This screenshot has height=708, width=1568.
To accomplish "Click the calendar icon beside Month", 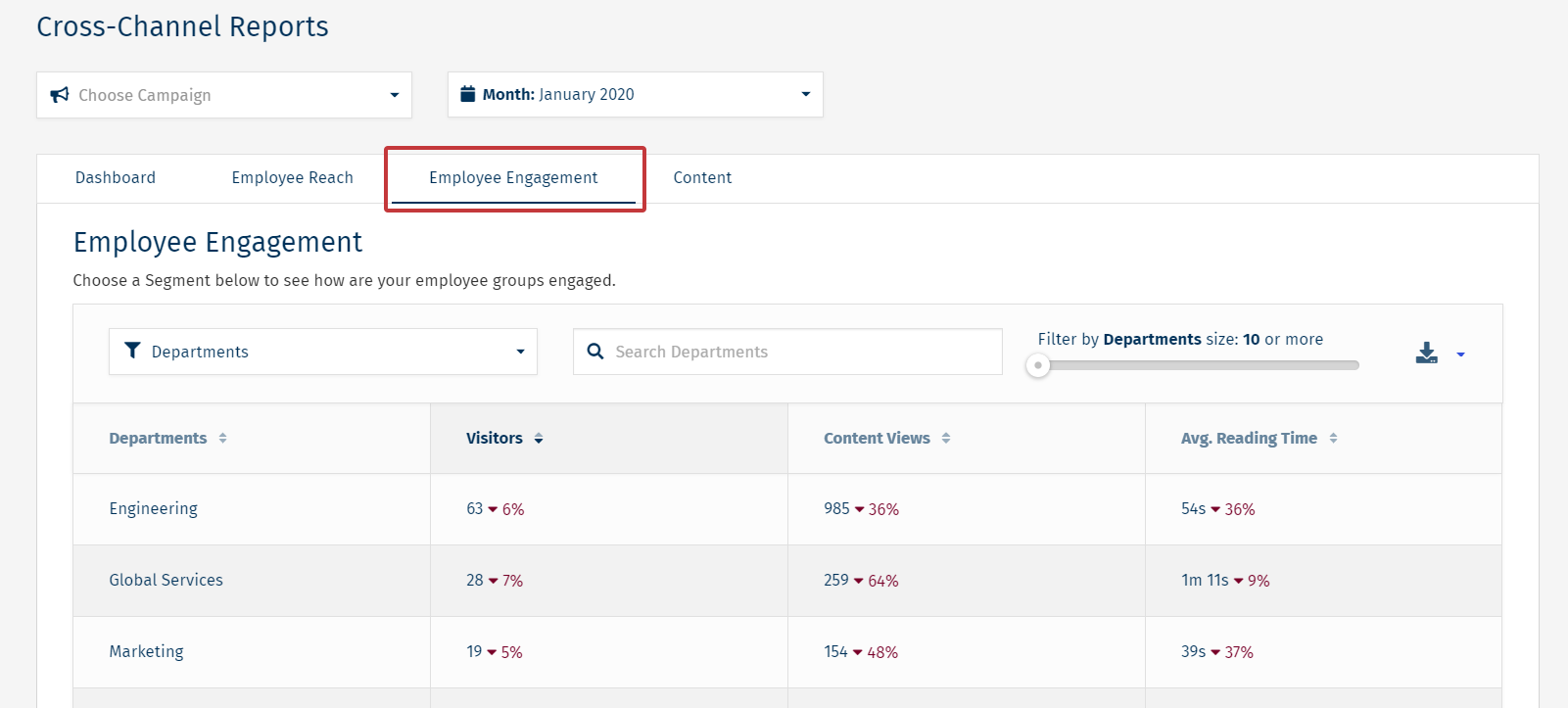I will tap(468, 94).
